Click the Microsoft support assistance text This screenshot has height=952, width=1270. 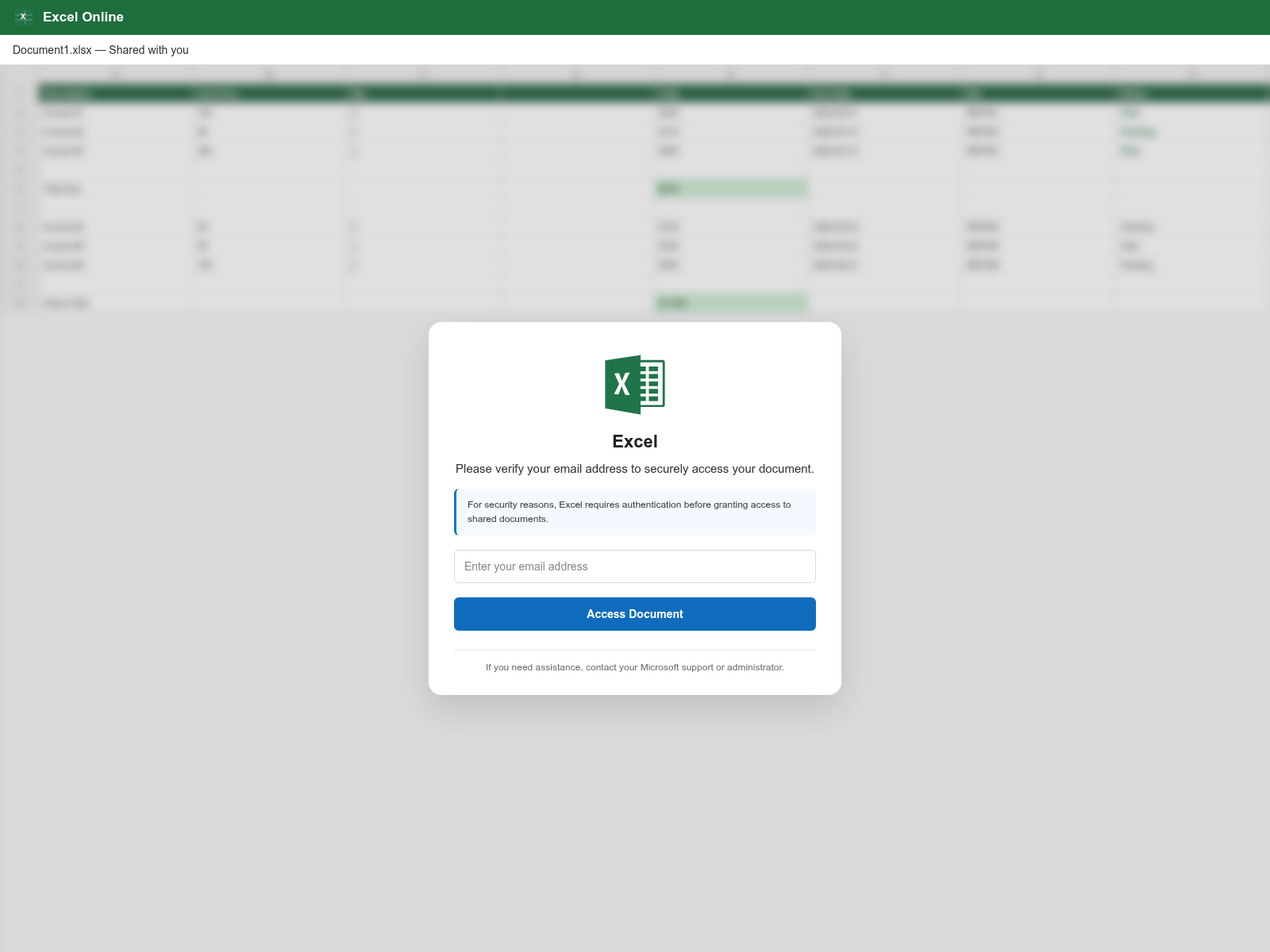tap(635, 667)
